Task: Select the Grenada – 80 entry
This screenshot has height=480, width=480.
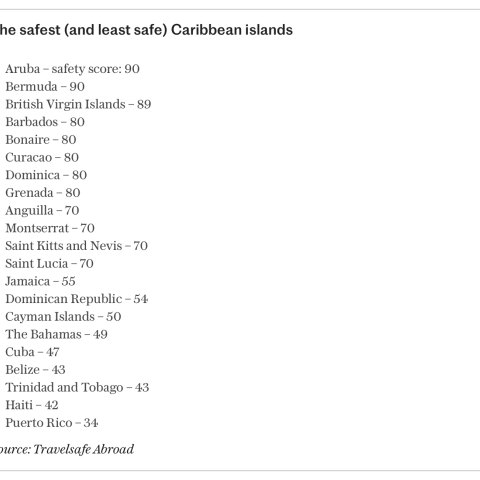Action: pos(43,193)
